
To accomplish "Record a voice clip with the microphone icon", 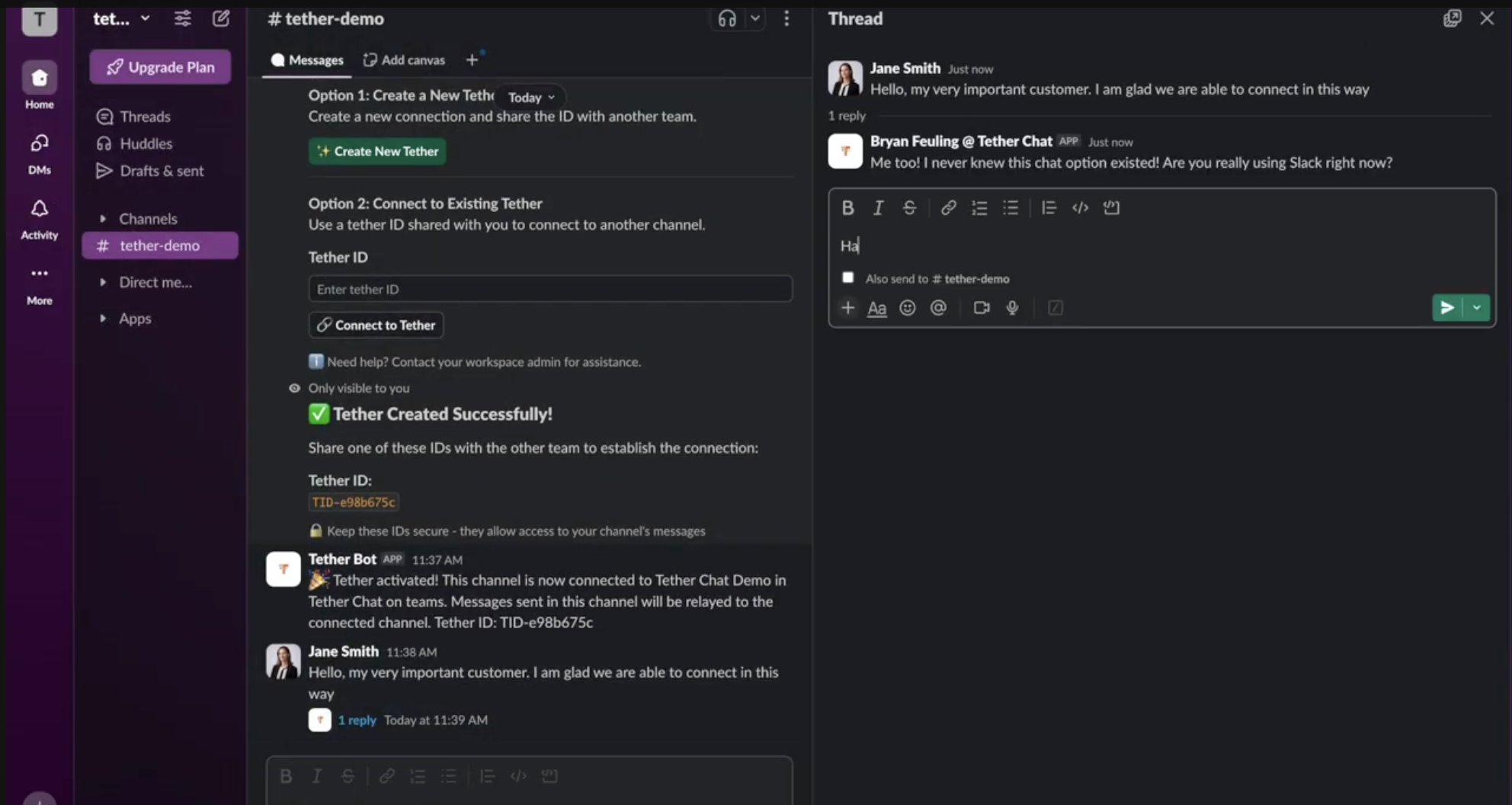I will (x=1012, y=308).
